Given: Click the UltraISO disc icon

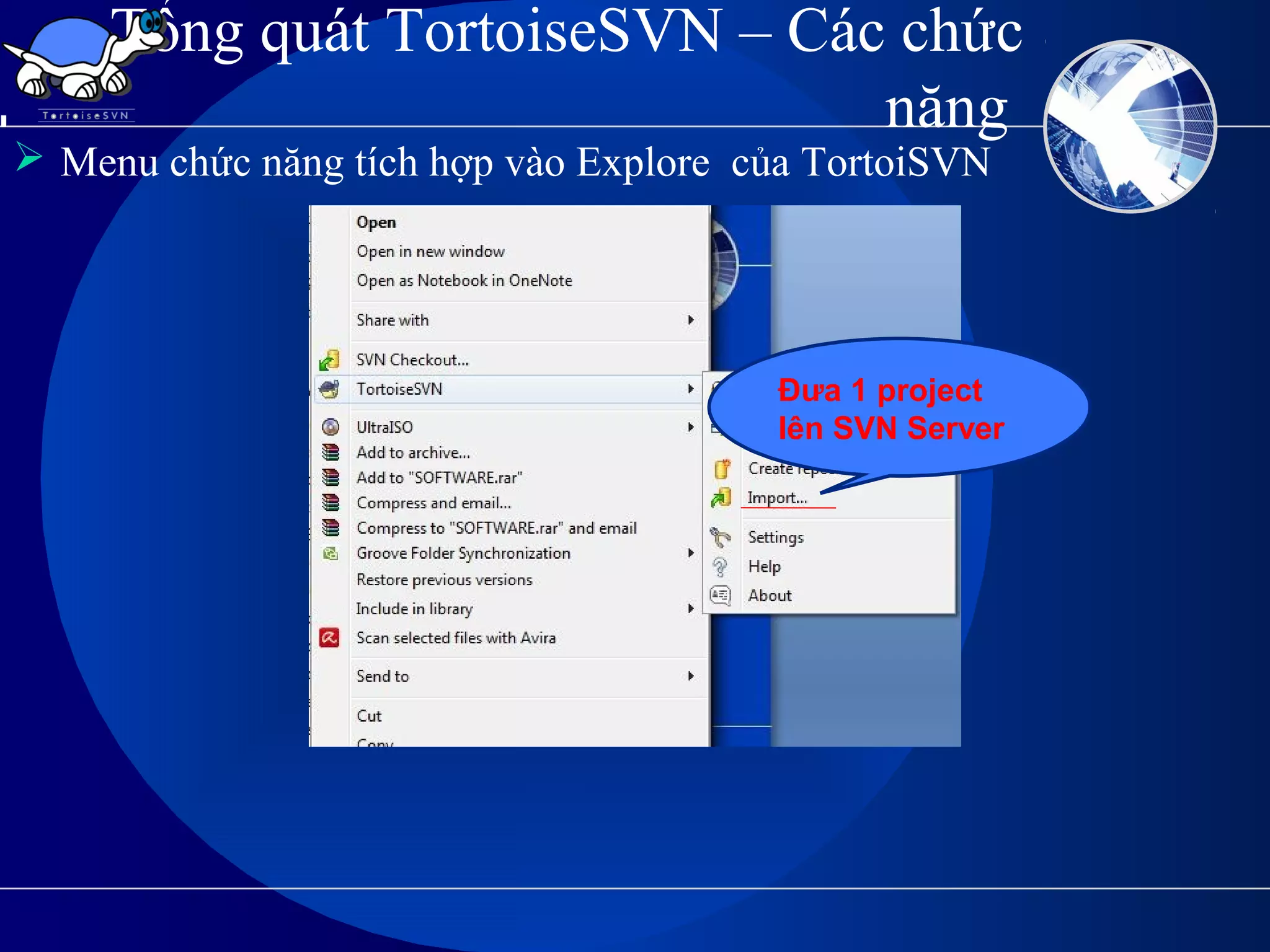Looking at the screenshot, I should click(x=331, y=427).
